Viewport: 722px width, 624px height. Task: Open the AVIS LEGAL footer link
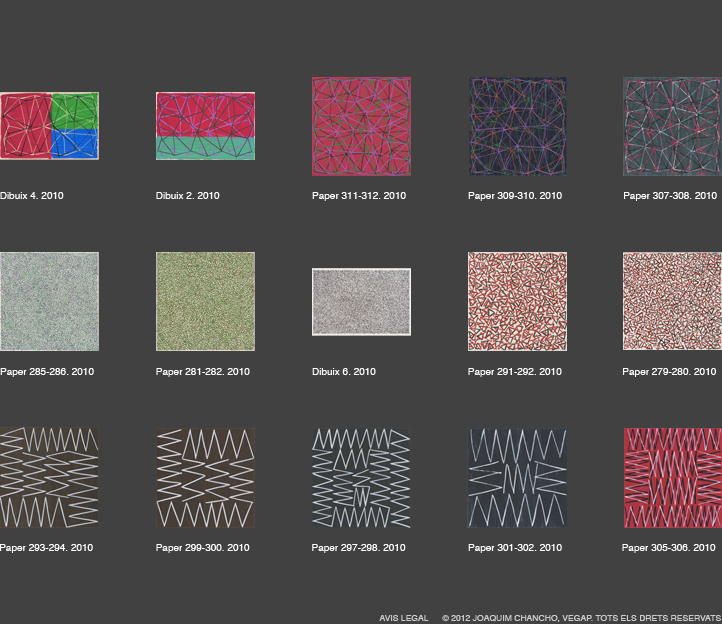404,618
